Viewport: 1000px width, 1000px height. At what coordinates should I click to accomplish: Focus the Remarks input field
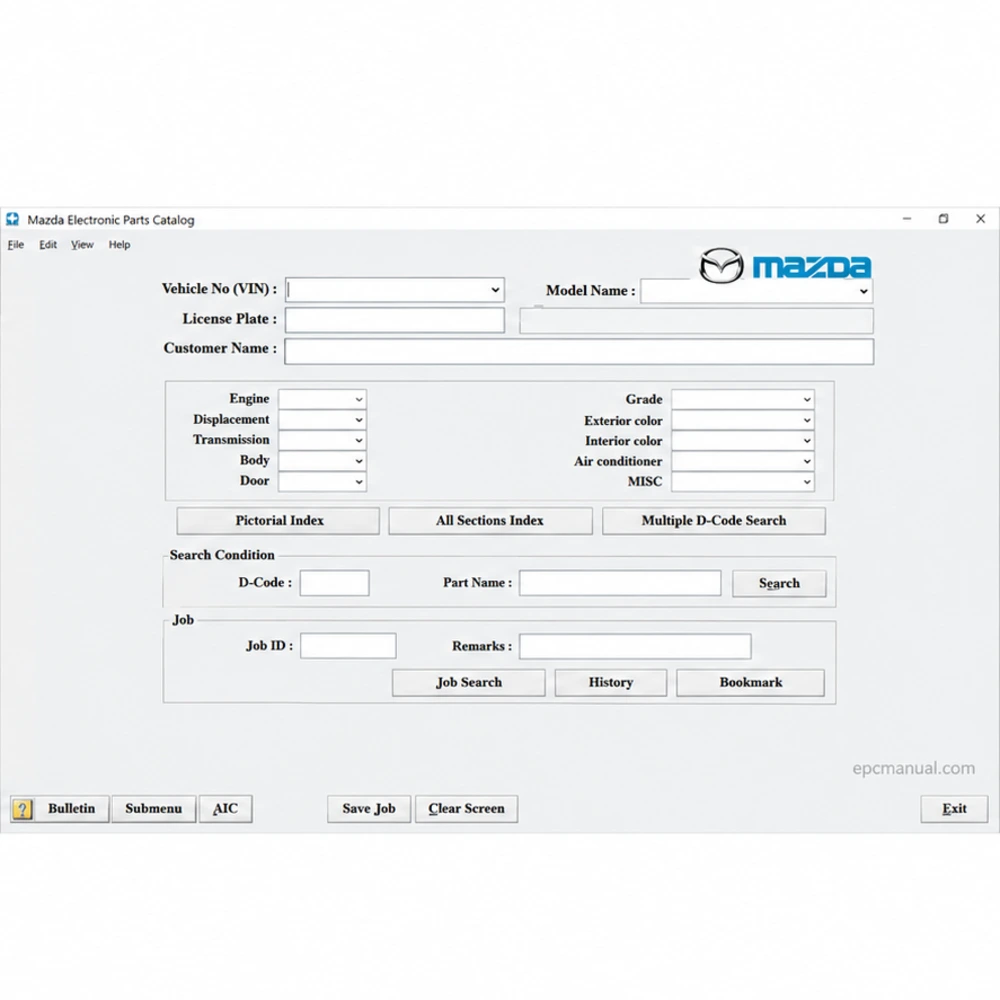pyautogui.click(x=635, y=646)
